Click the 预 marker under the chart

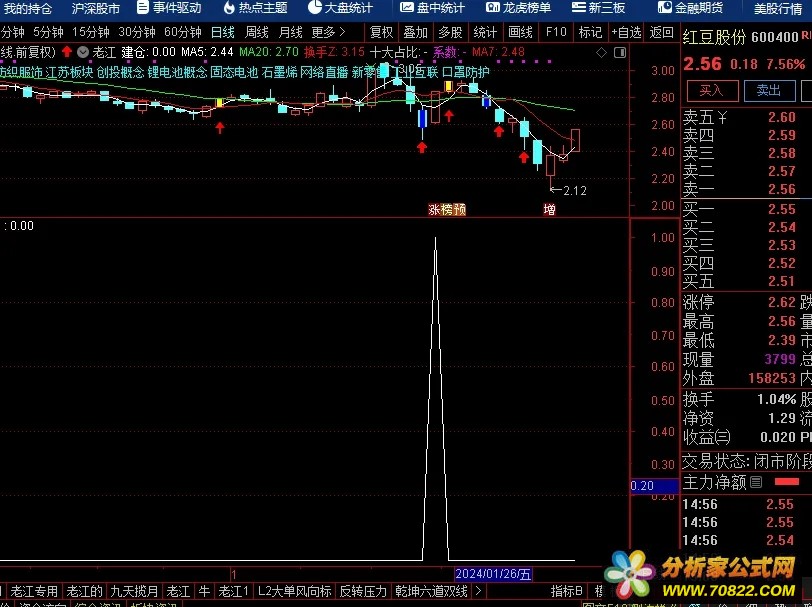coord(459,209)
